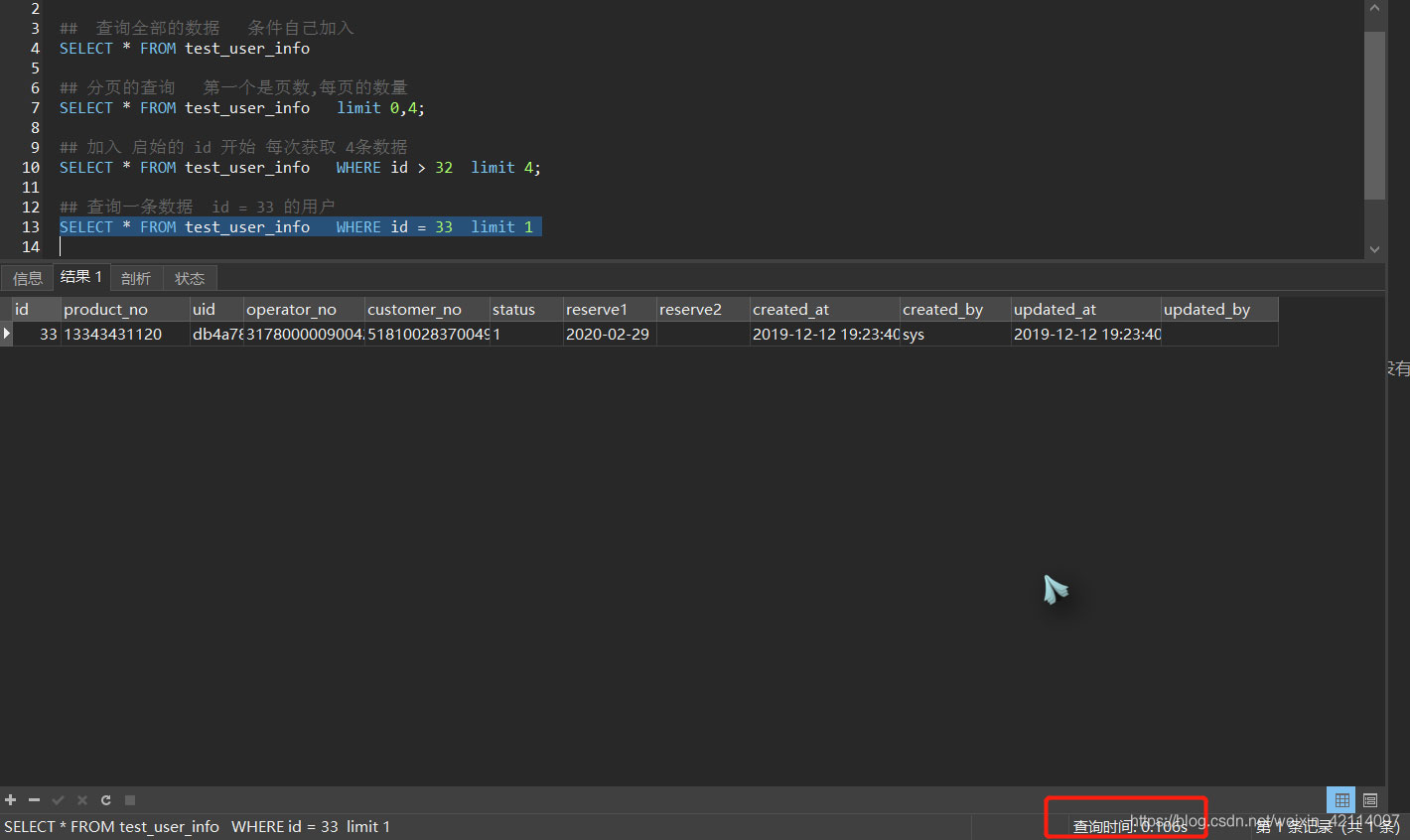The width and height of the screenshot is (1410, 840).
Task: Click line 10 of the SQL editor
Action: pyautogui.click(x=298, y=168)
